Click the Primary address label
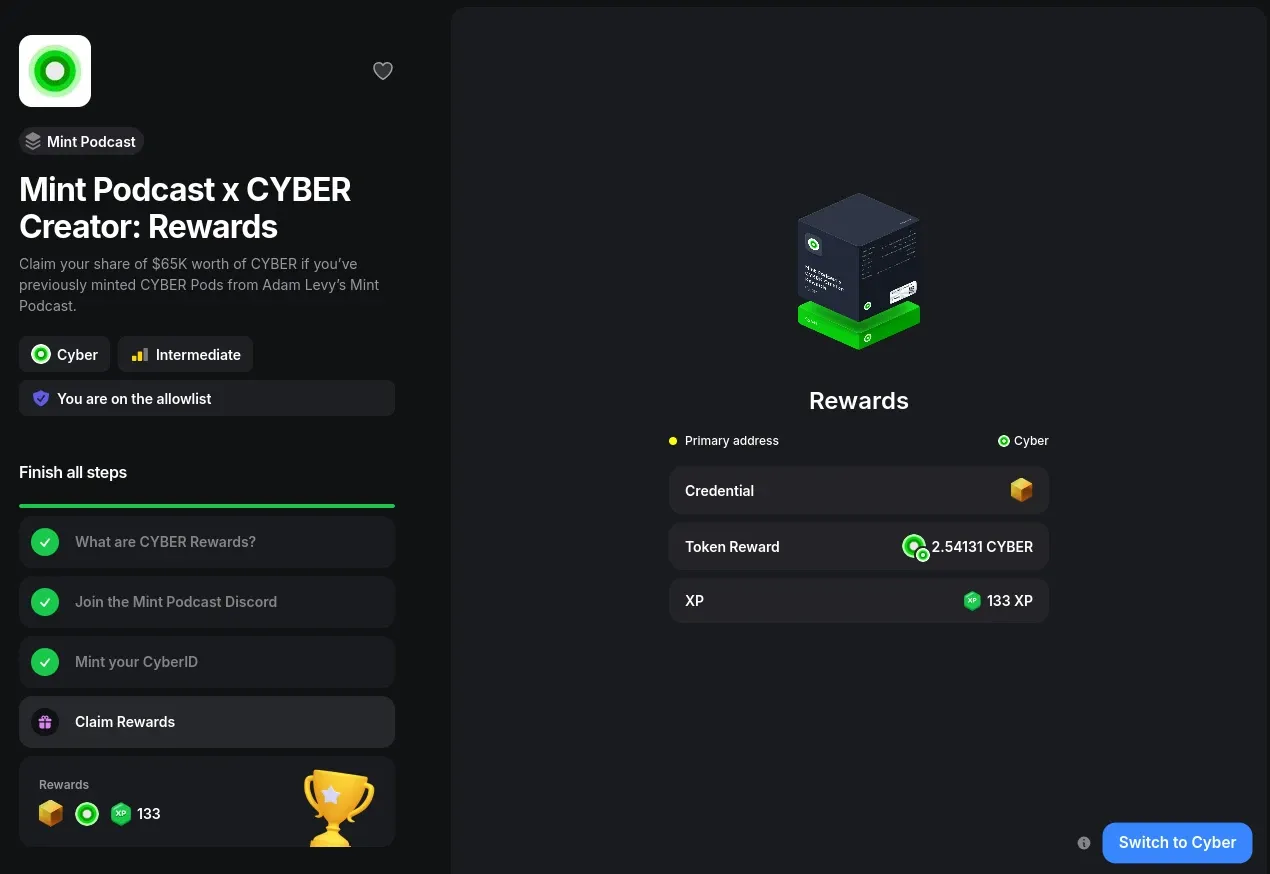The height and width of the screenshot is (874, 1270). 732,441
